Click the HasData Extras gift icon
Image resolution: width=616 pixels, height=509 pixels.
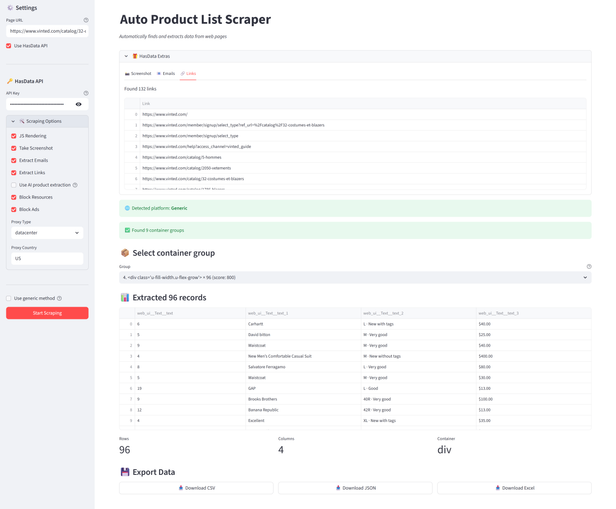(x=135, y=56)
